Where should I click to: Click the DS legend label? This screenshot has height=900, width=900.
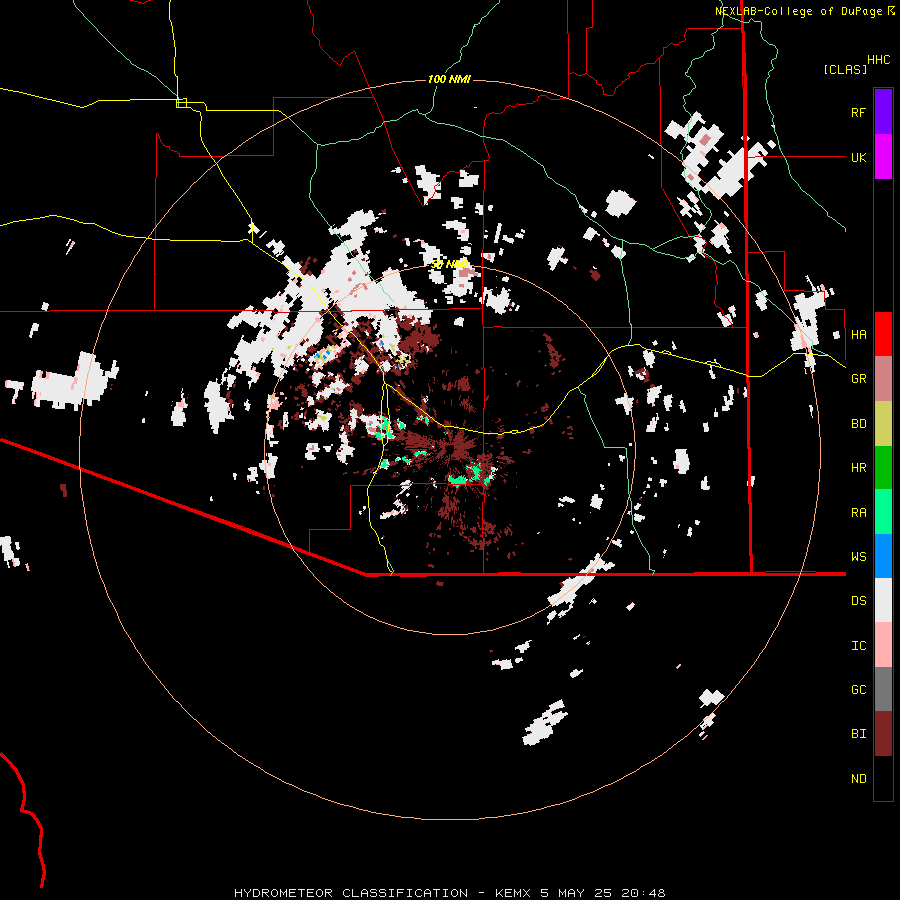(x=858, y=601)
